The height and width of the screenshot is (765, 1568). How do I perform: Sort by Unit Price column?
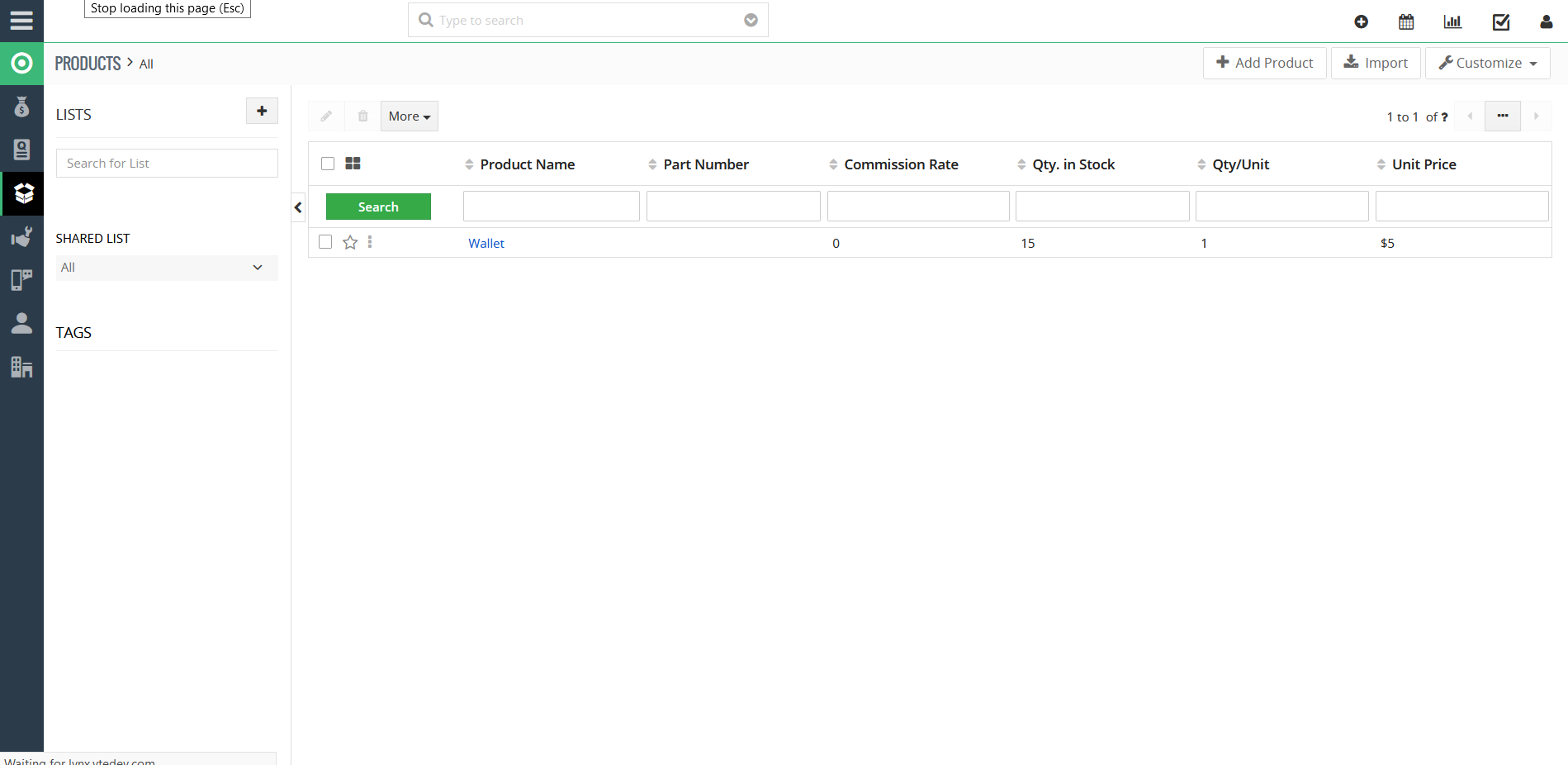[1416, 164]
